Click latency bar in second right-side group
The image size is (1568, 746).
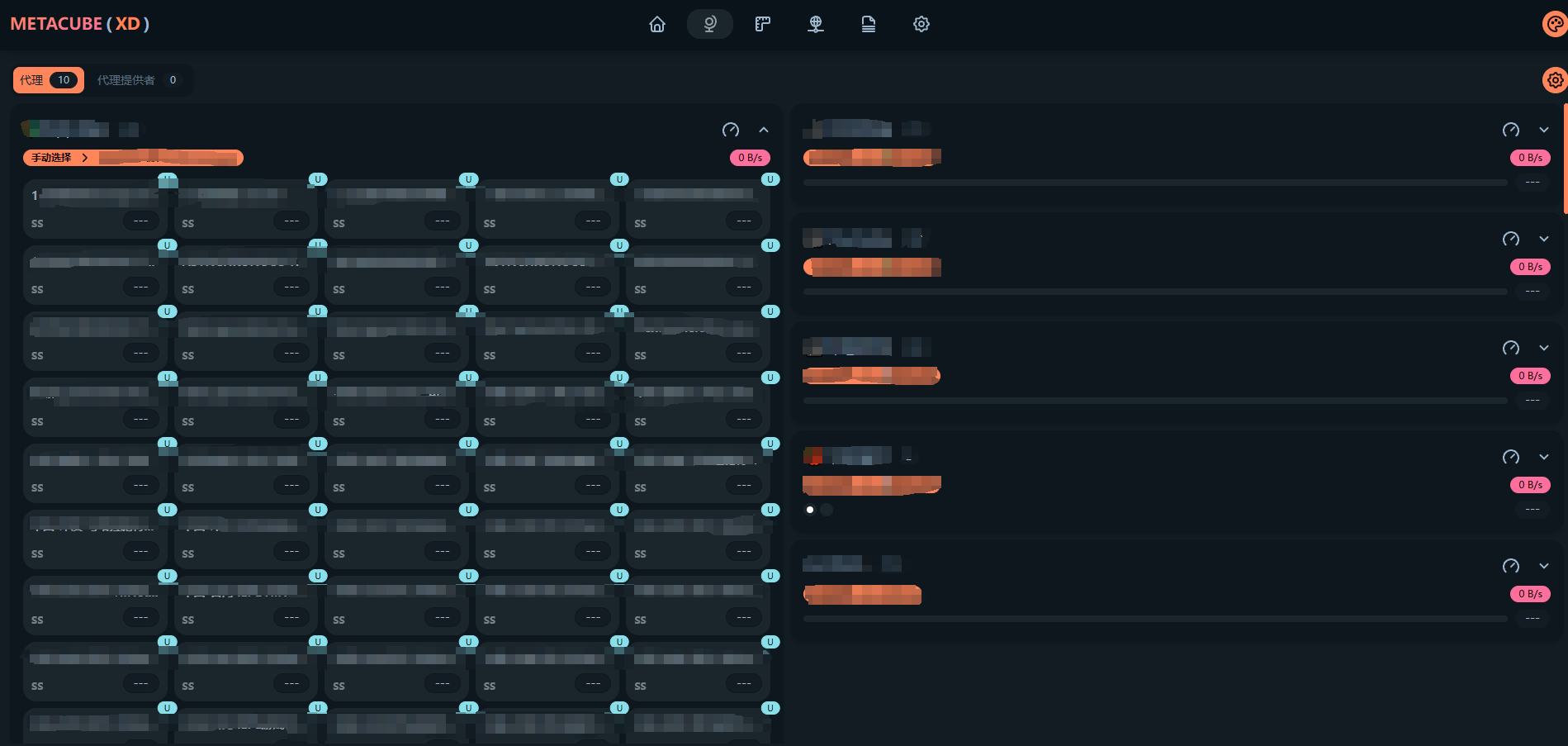[x=1155, y=292]
